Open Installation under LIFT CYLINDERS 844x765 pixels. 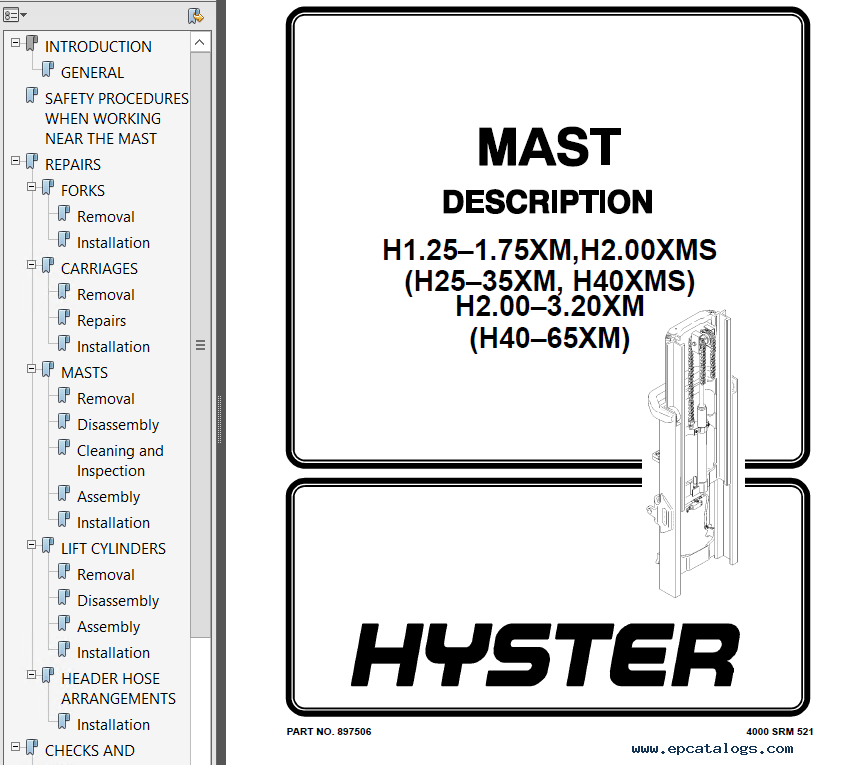[113, 653]
